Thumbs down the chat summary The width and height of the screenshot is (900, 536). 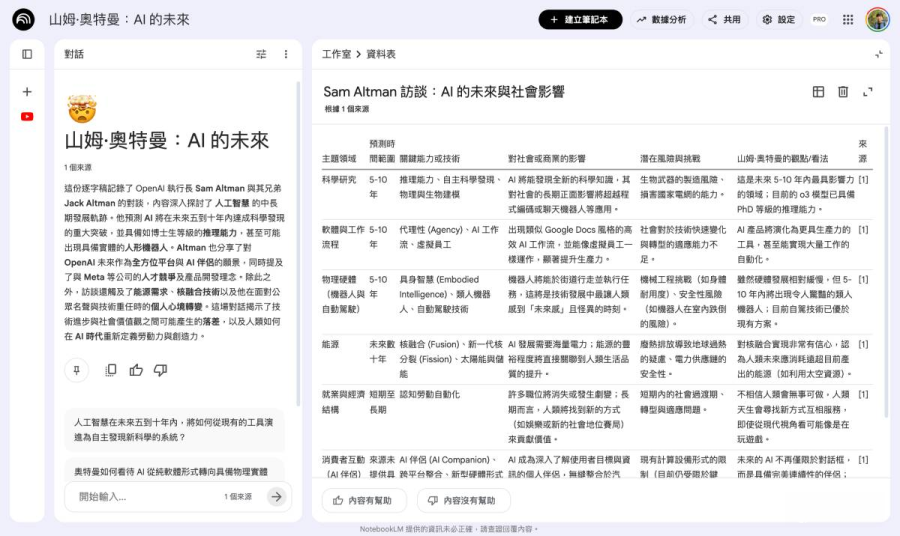tap(161, 370)
